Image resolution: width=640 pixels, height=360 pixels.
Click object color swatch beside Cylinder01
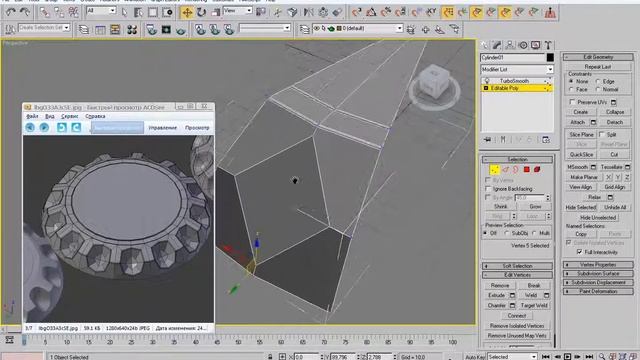point(550,58)
